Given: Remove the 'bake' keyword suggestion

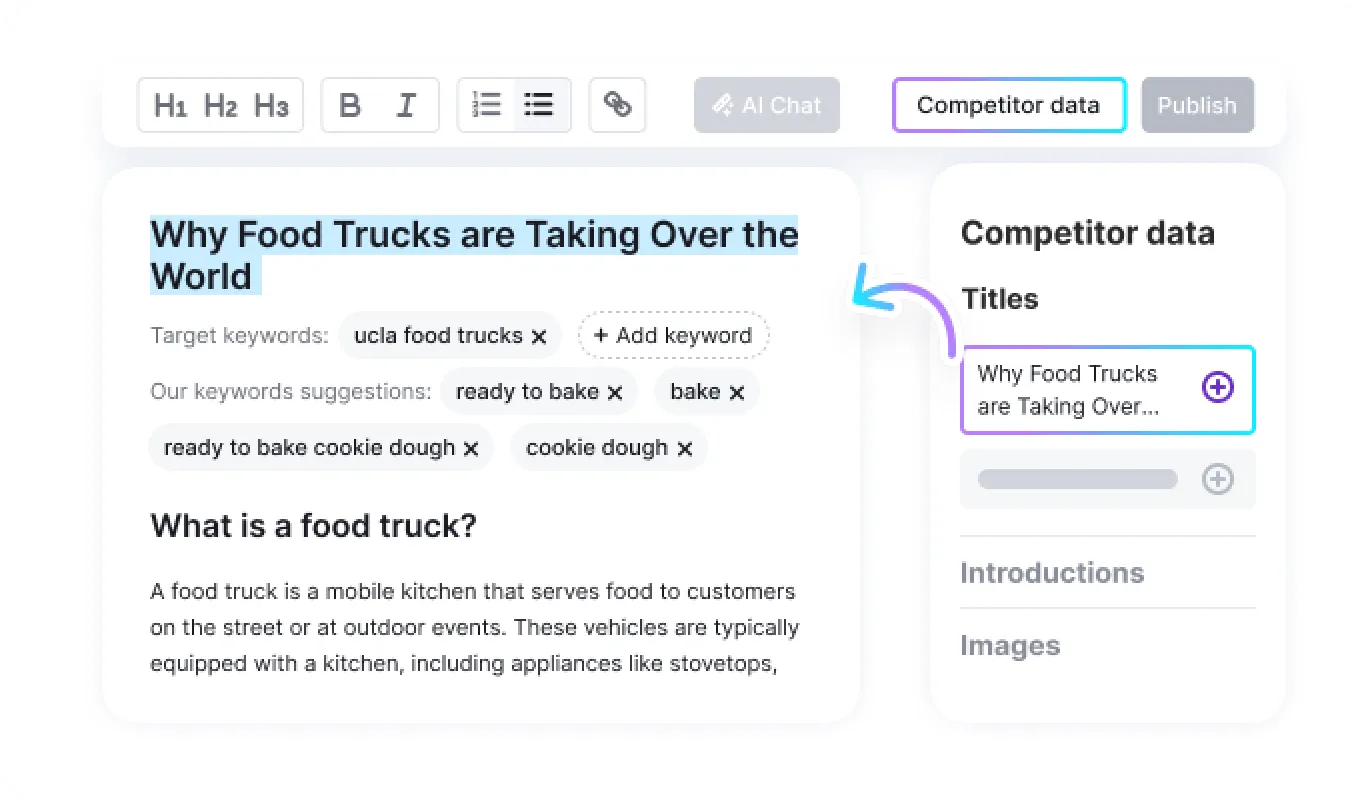Looking at the screenshot, I should pos(737,393).
